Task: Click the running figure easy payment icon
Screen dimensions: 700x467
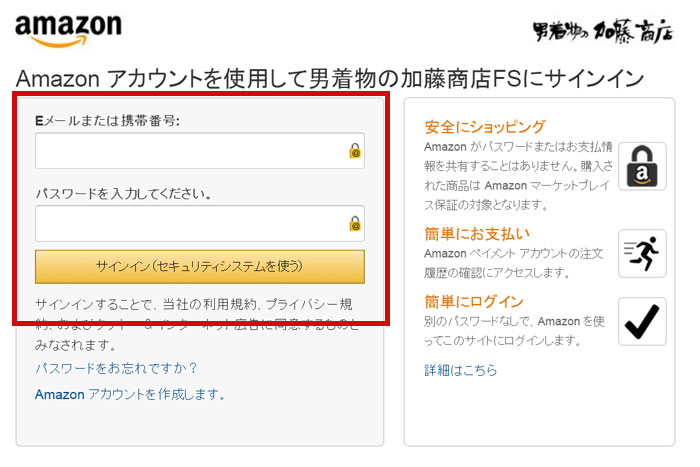Action: [x=642, y=253]
